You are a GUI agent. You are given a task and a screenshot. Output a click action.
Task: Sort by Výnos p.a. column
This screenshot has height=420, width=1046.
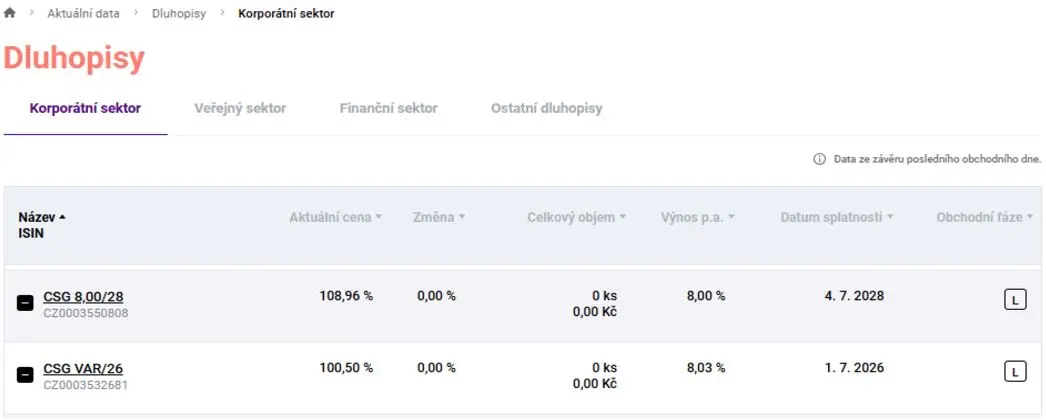(698, 217)
